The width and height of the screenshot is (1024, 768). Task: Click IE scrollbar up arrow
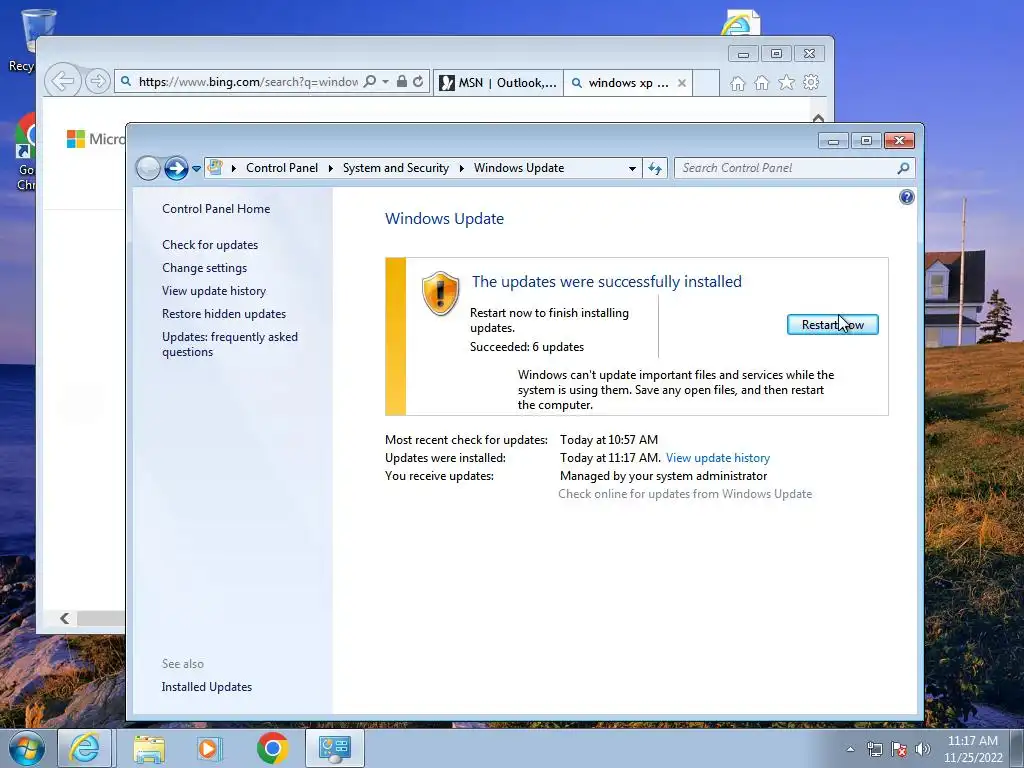pos(818,118)
